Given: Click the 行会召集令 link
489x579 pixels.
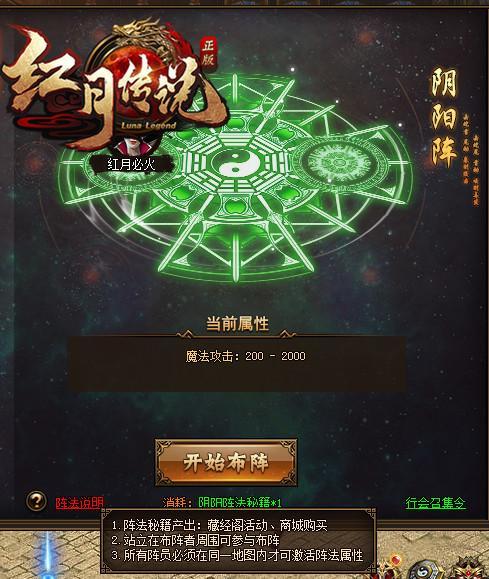Looking at the screenshot, I should (435, 503).
